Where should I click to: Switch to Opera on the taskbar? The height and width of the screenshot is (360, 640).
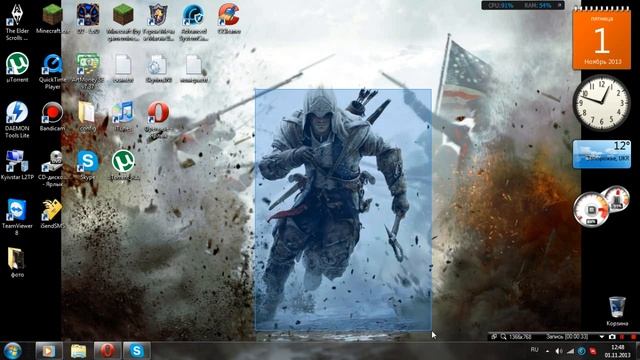(x=107, y=351)
